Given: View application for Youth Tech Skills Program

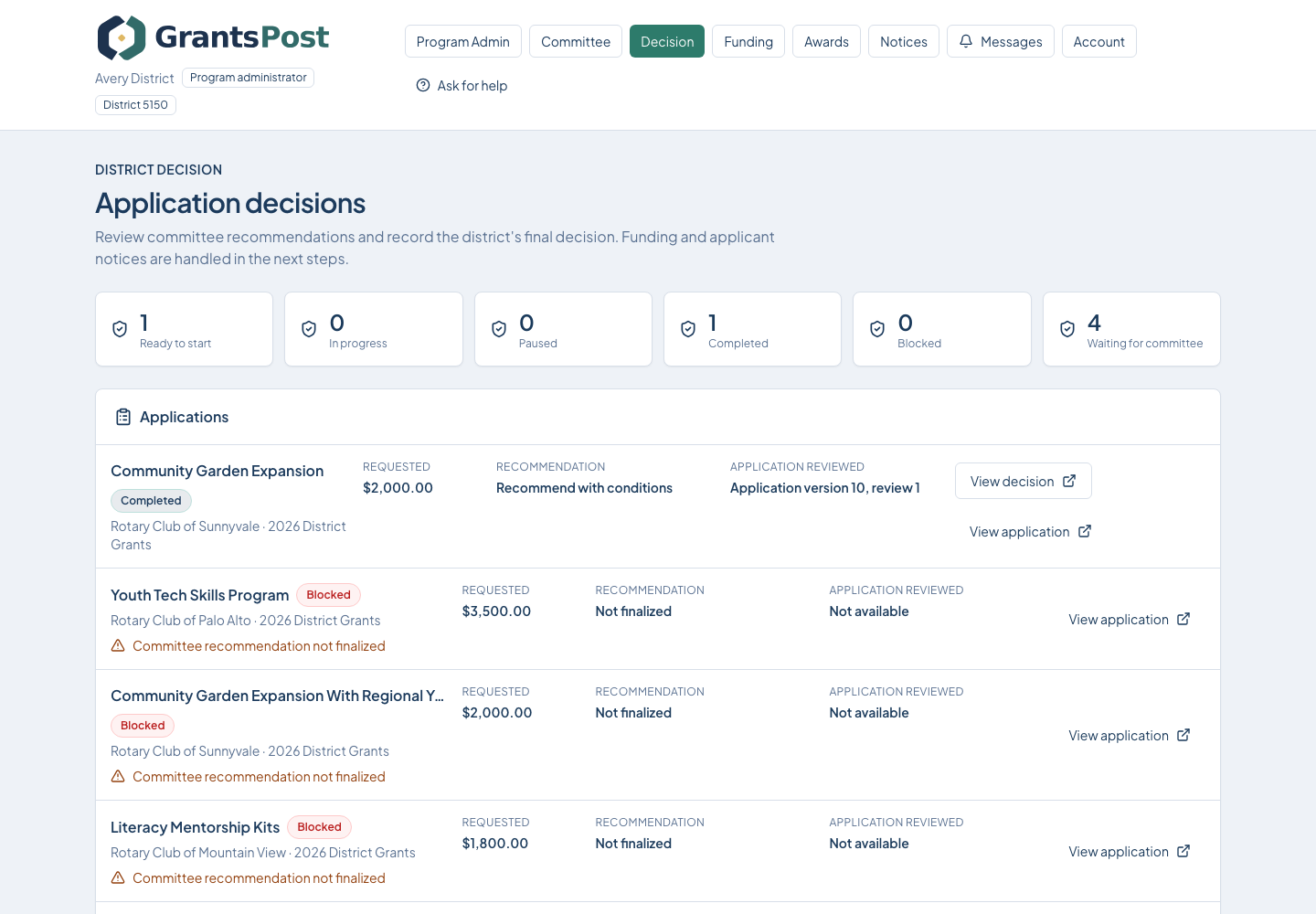Looking at the screenshot, I should click(1130, 619).
